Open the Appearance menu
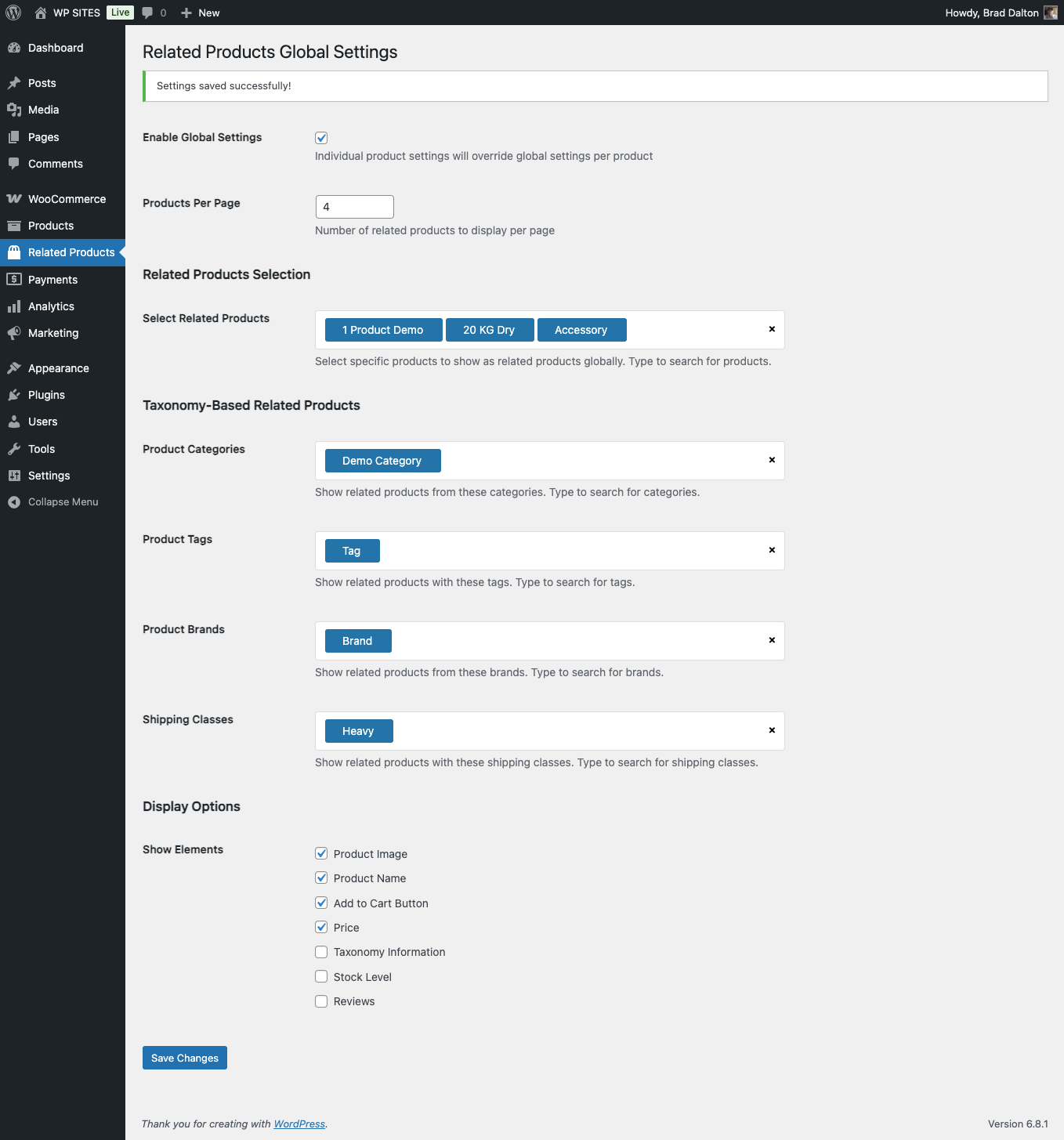 tap(59, 368)
